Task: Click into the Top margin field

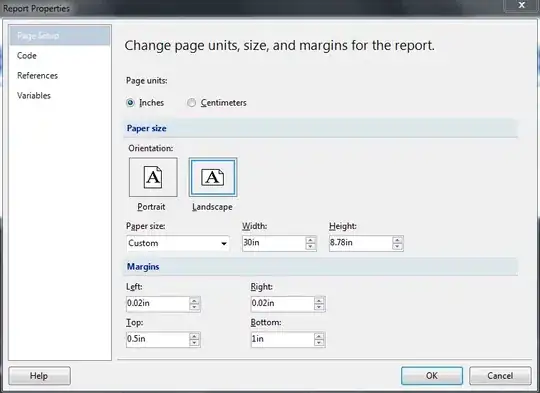Action: point(158,339)
